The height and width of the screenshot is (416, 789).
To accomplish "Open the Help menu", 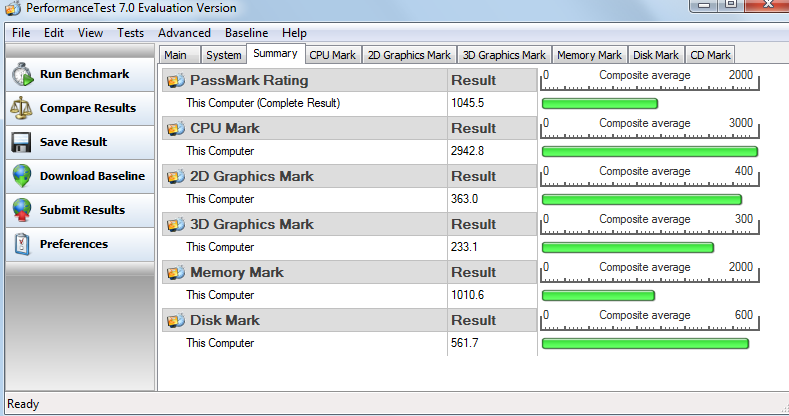I will pos(294,33).
